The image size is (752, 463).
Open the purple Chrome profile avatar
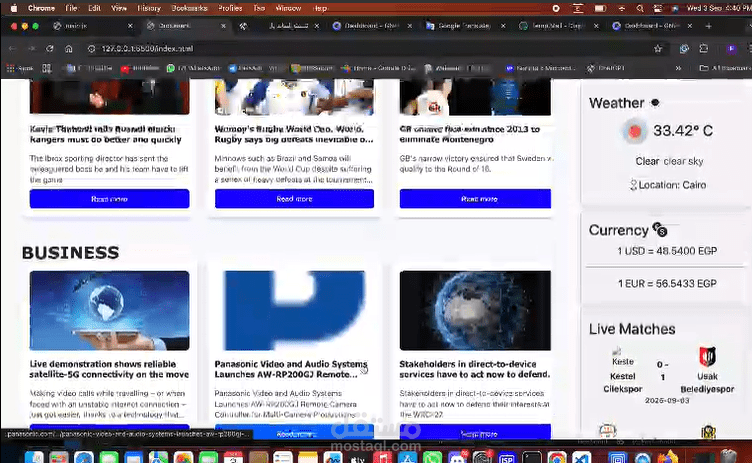(x=731, y=48)
